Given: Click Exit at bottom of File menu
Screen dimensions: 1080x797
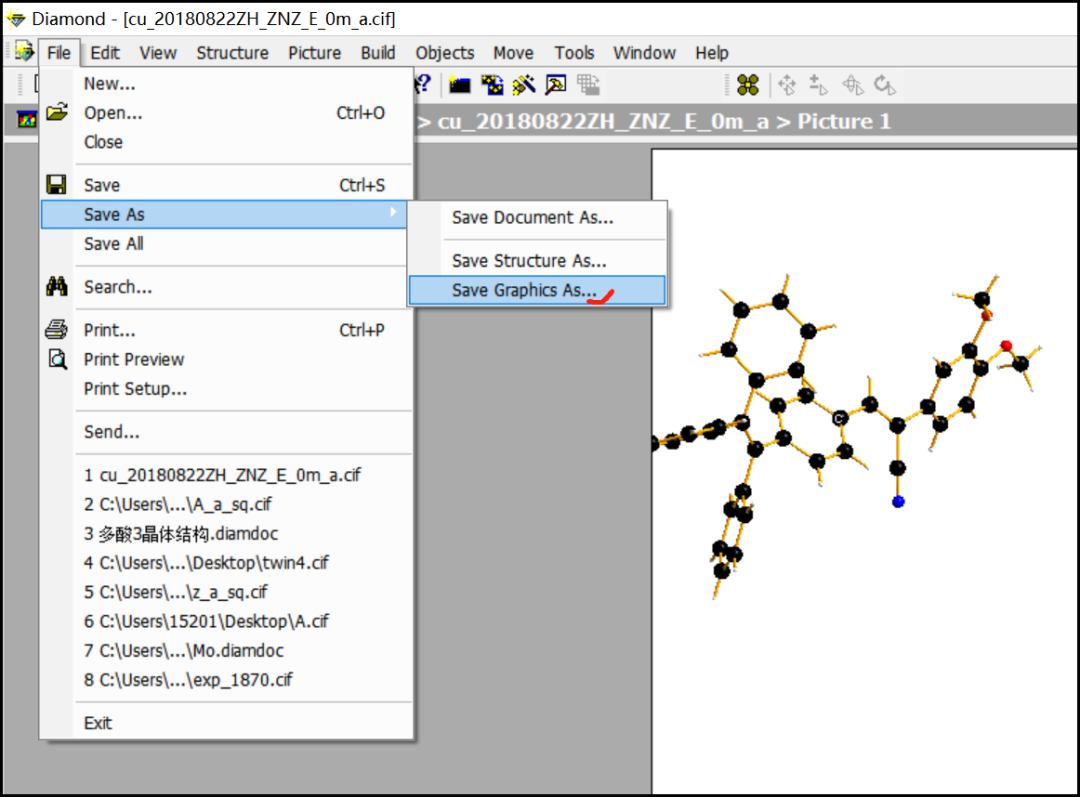Looking at the screenshot, I should click(98, 723).
